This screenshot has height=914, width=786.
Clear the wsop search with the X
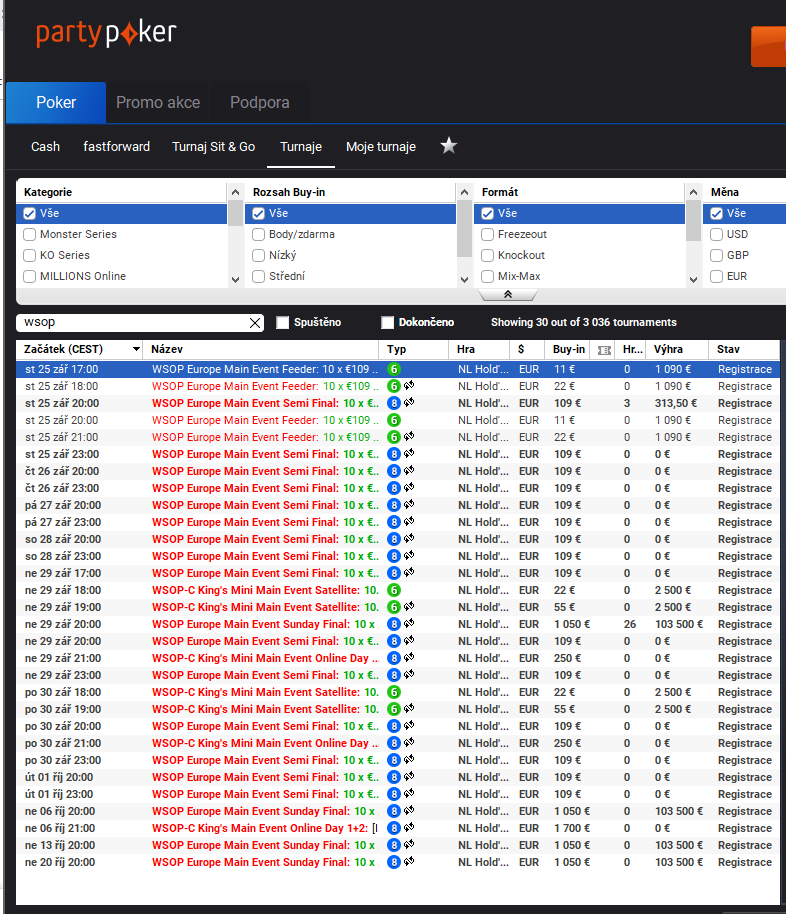click(255, 323)
